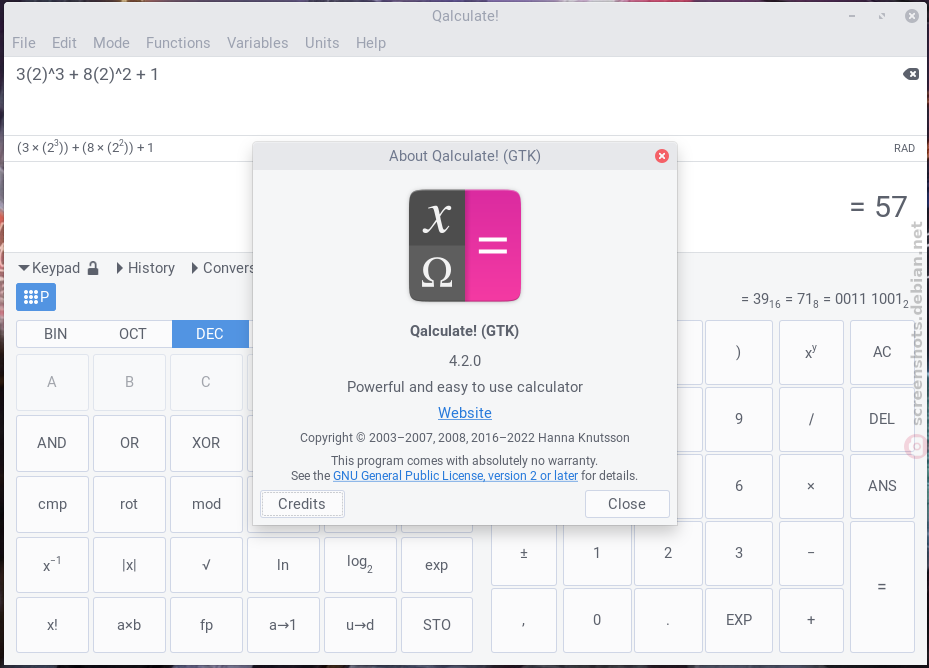This screenshot has width=929, height=668.
Task: Click the Close button in the About dialog
Action: pos(627,504)
